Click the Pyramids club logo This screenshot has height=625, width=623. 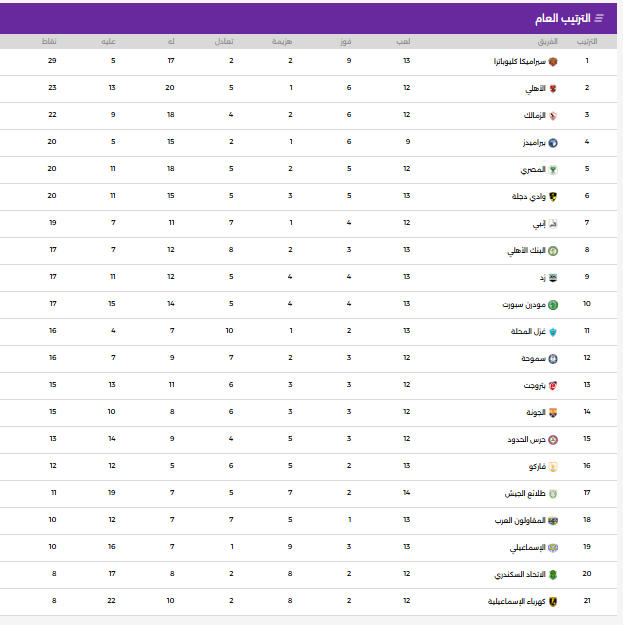(553, 143)
